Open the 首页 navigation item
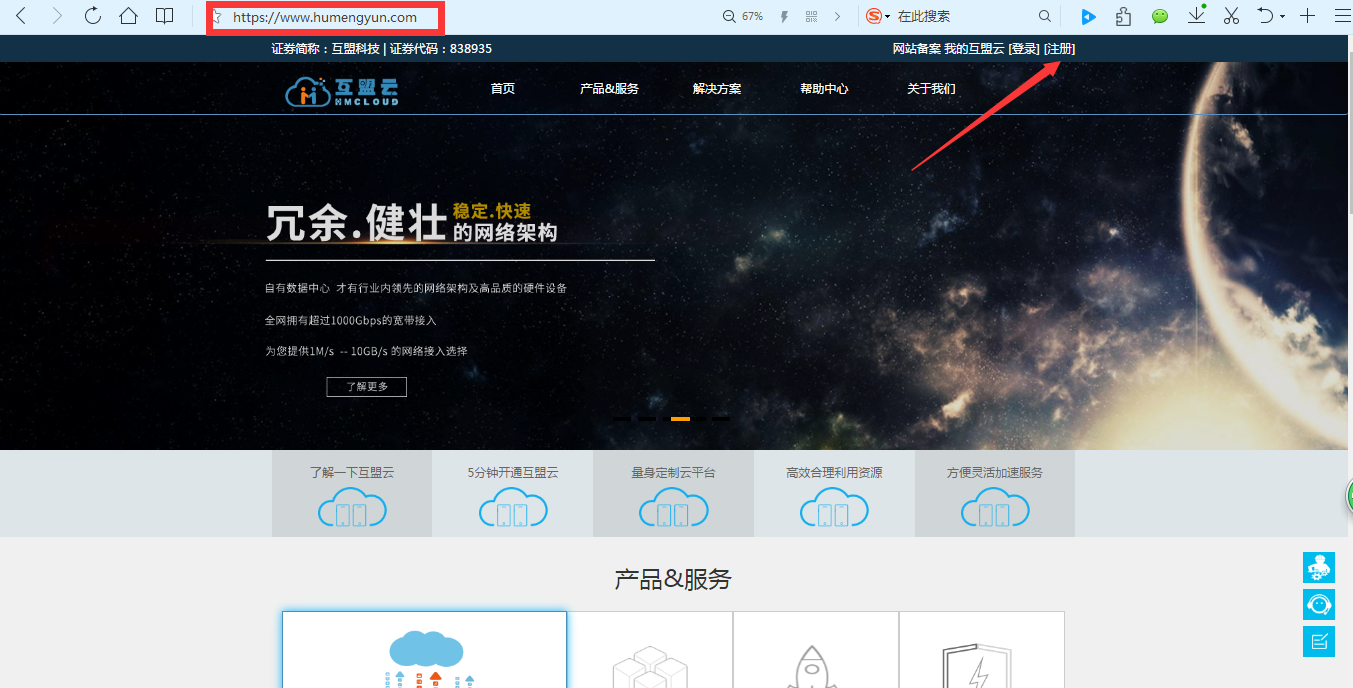The image size is (1353, 688). [503, 88]
